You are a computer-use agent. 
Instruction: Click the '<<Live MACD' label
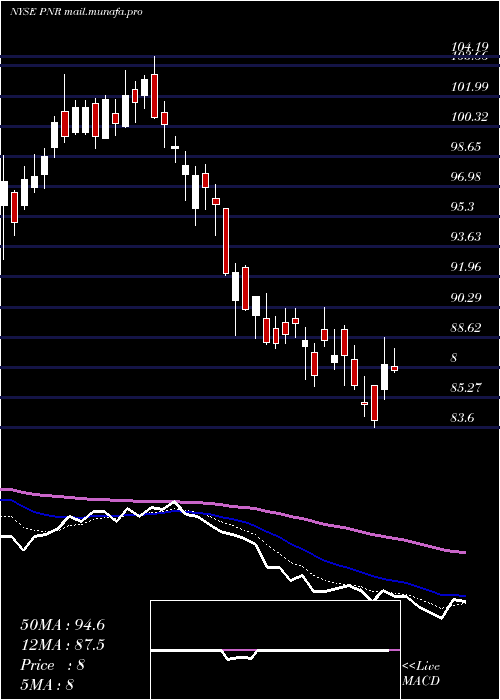click(421, 674)
